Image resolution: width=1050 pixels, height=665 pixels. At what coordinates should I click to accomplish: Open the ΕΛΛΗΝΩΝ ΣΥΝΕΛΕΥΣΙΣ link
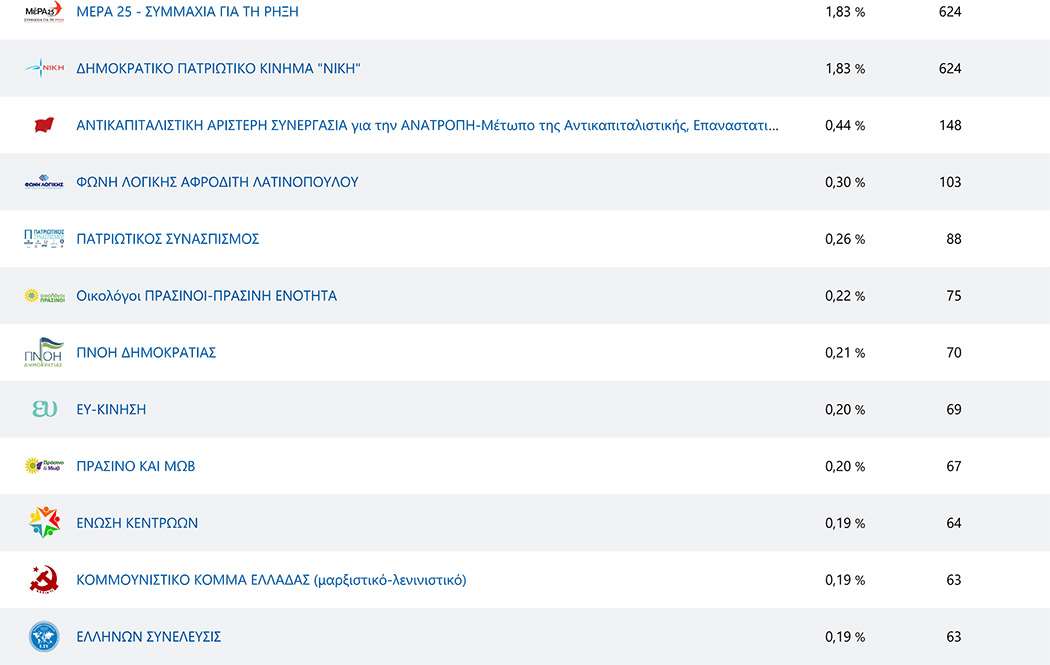coord(149,637)
